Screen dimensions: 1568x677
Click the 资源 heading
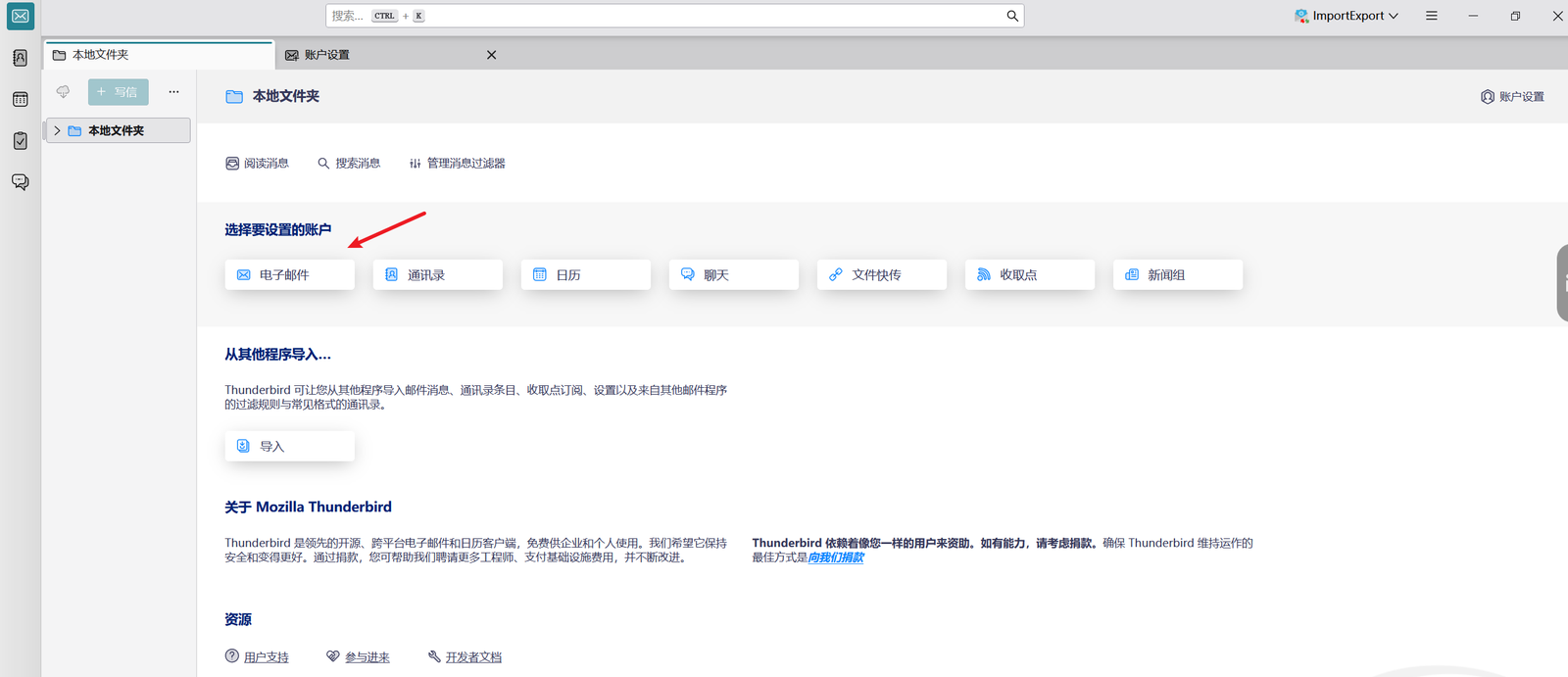(238, 619)
